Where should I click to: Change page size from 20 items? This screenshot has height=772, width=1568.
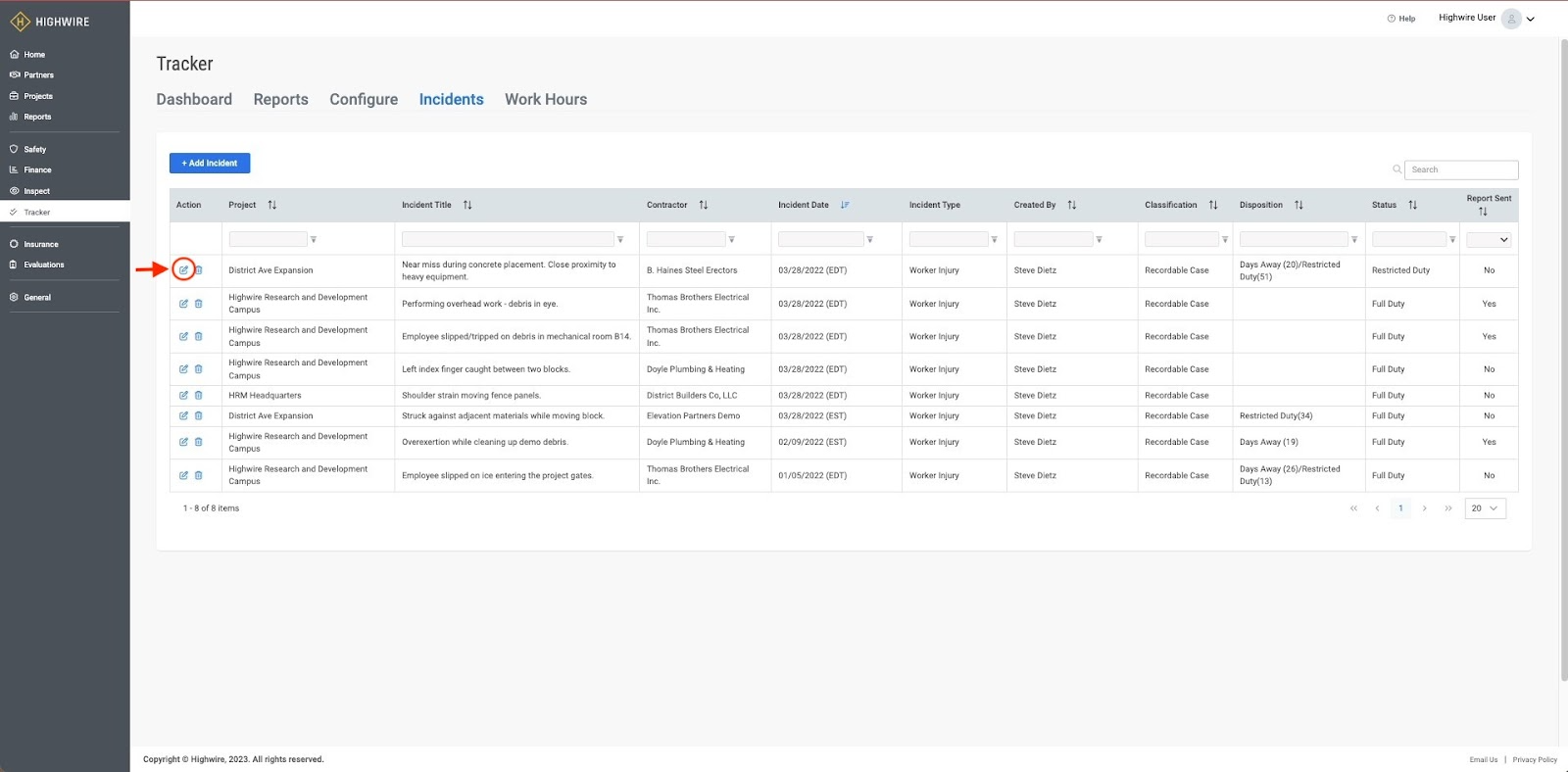click(1486, 508)
